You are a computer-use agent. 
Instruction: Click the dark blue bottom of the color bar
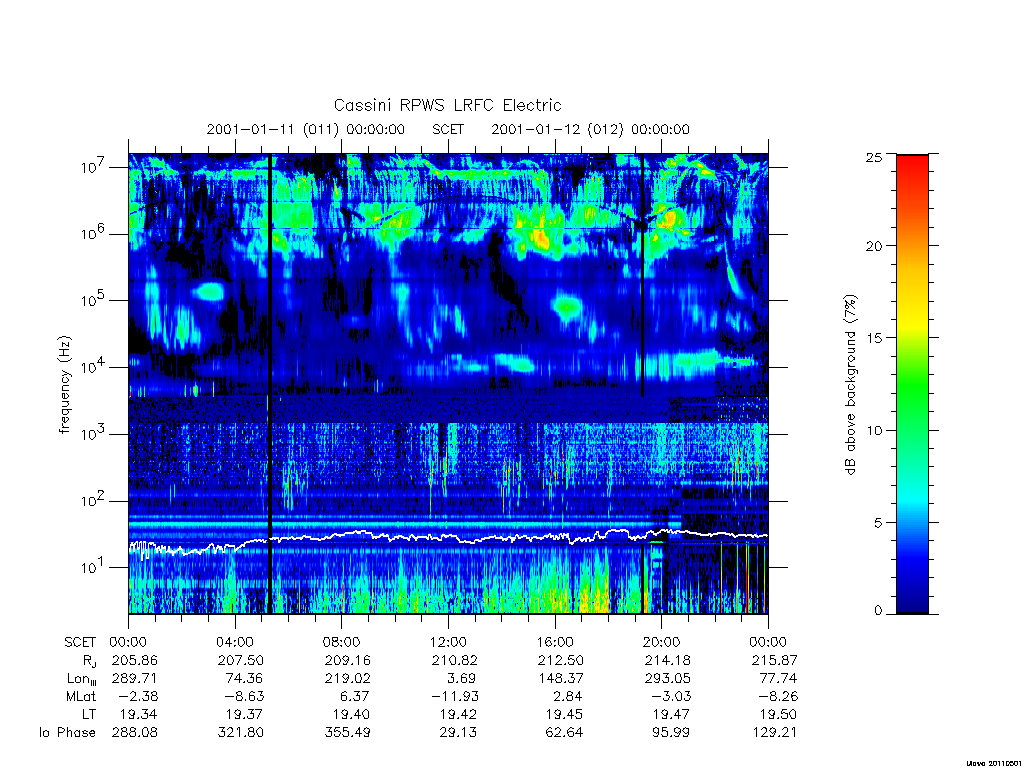click(912, 604)
